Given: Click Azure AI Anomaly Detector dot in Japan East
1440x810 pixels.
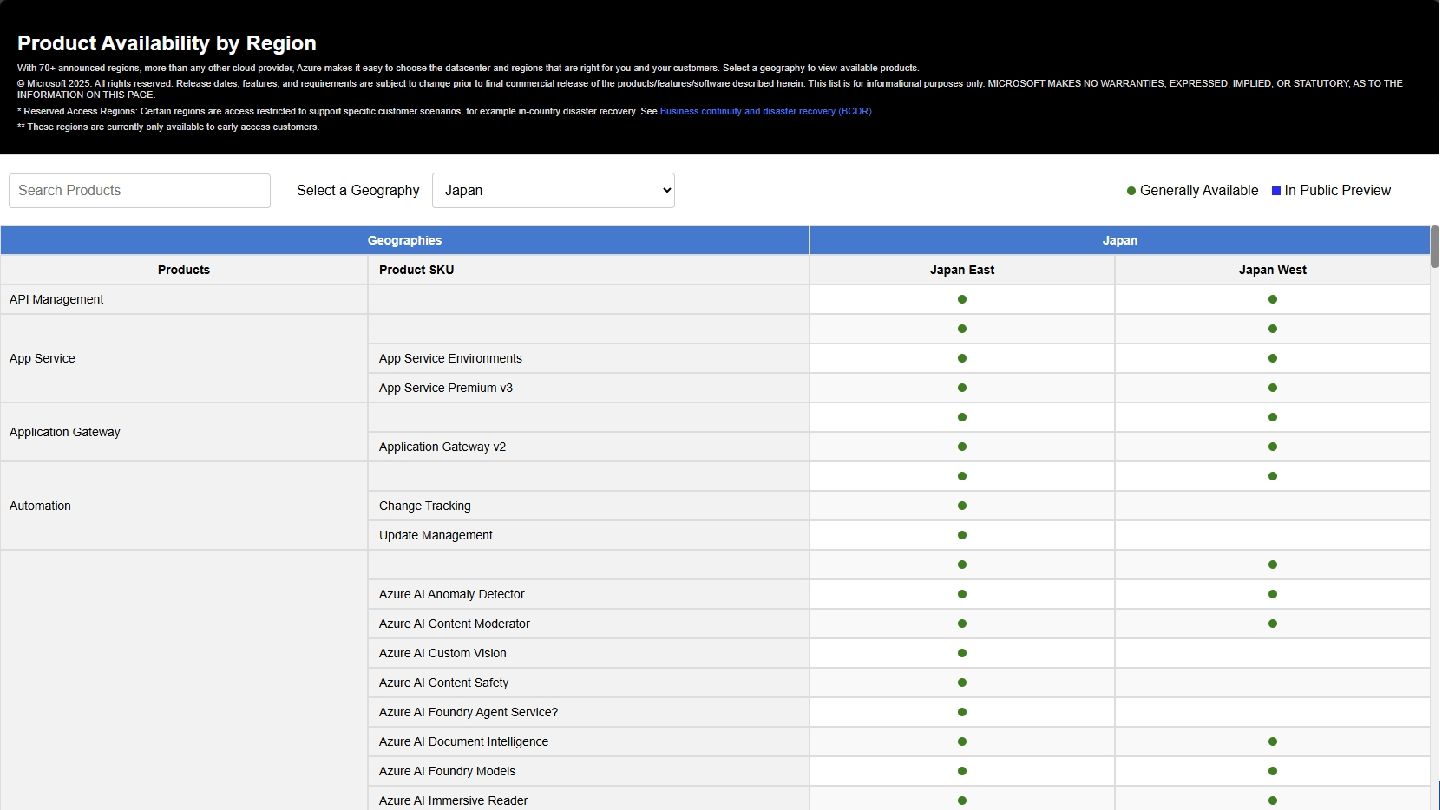Looking at the screenshot, I should click(962, 594).
